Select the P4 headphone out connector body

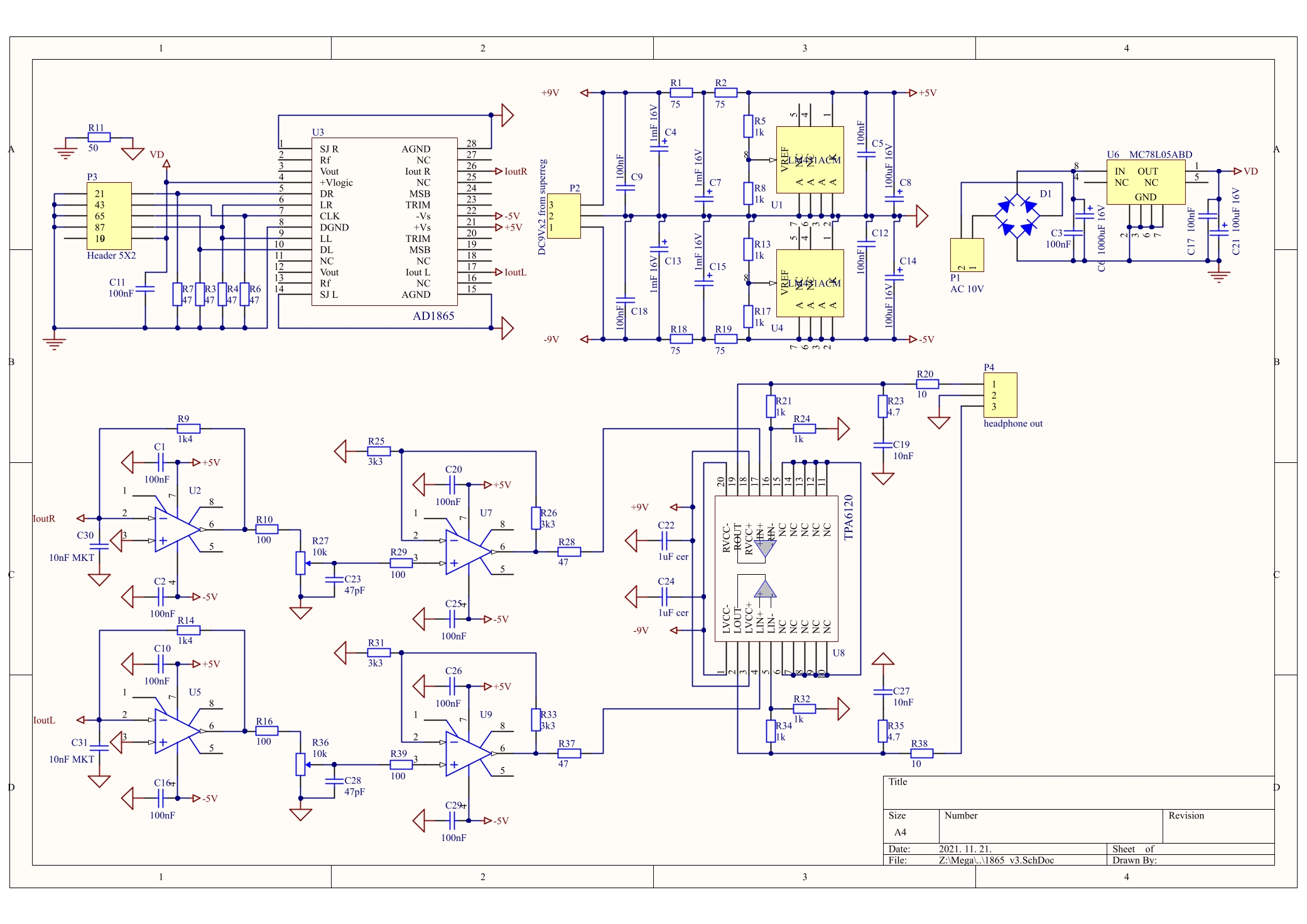1000,395
